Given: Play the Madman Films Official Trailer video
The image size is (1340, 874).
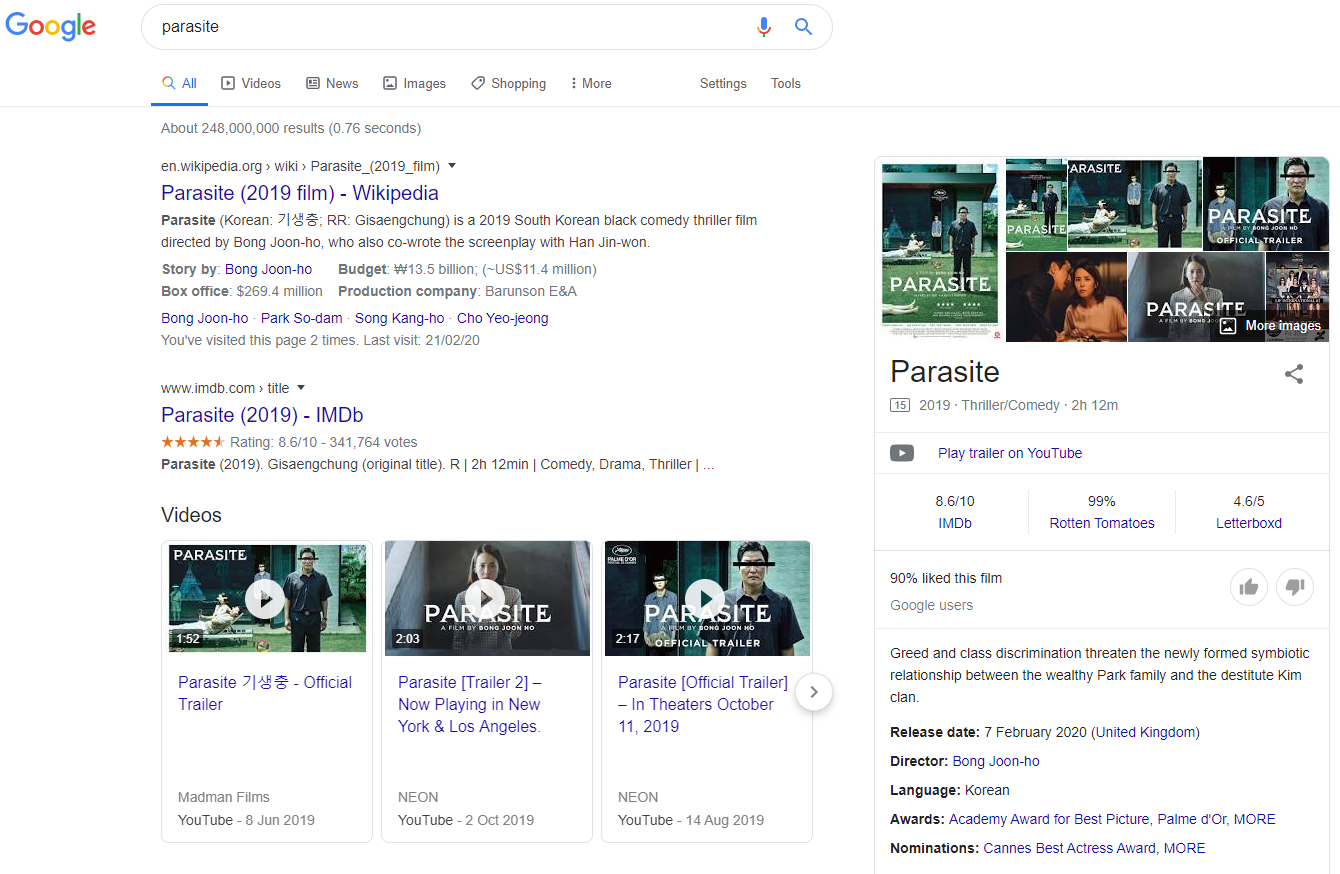Looking at the screenshot, I should pyautogui.click(x=267, y=599).
